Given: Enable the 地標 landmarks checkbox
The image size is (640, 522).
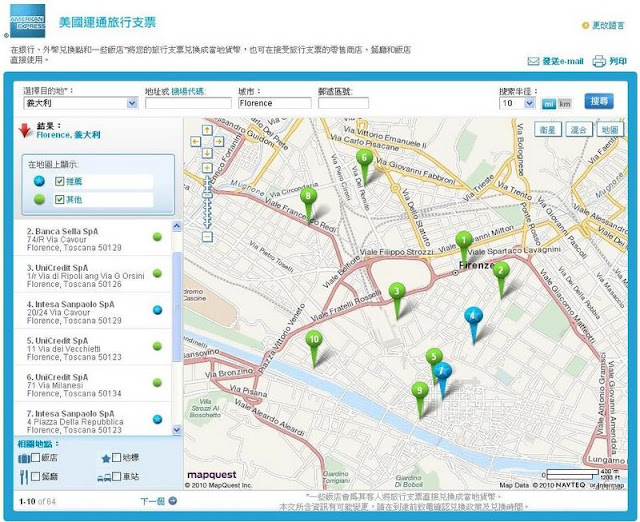Looking at the screenshot, I should (117, 457).
